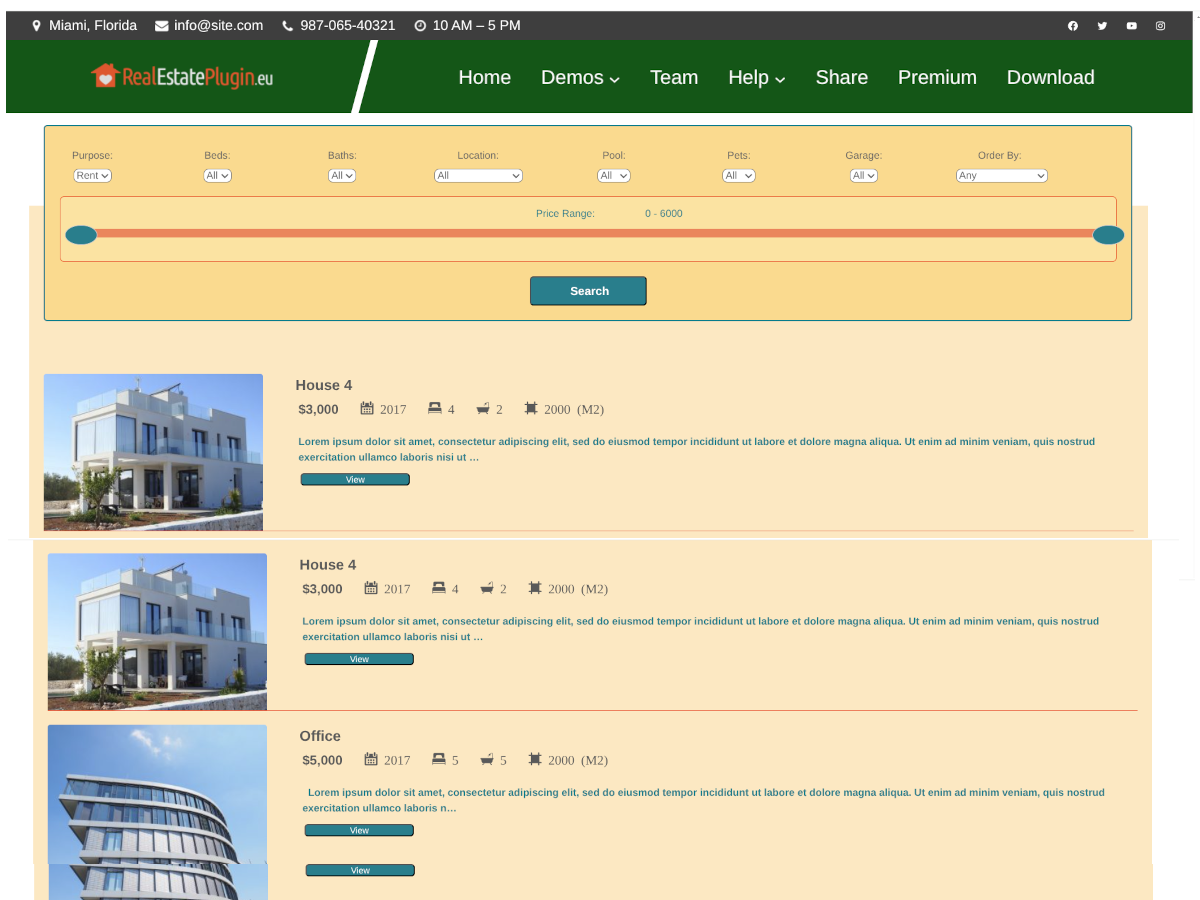
Task: Select Team in the navigation bar
Action: [674, 77]
